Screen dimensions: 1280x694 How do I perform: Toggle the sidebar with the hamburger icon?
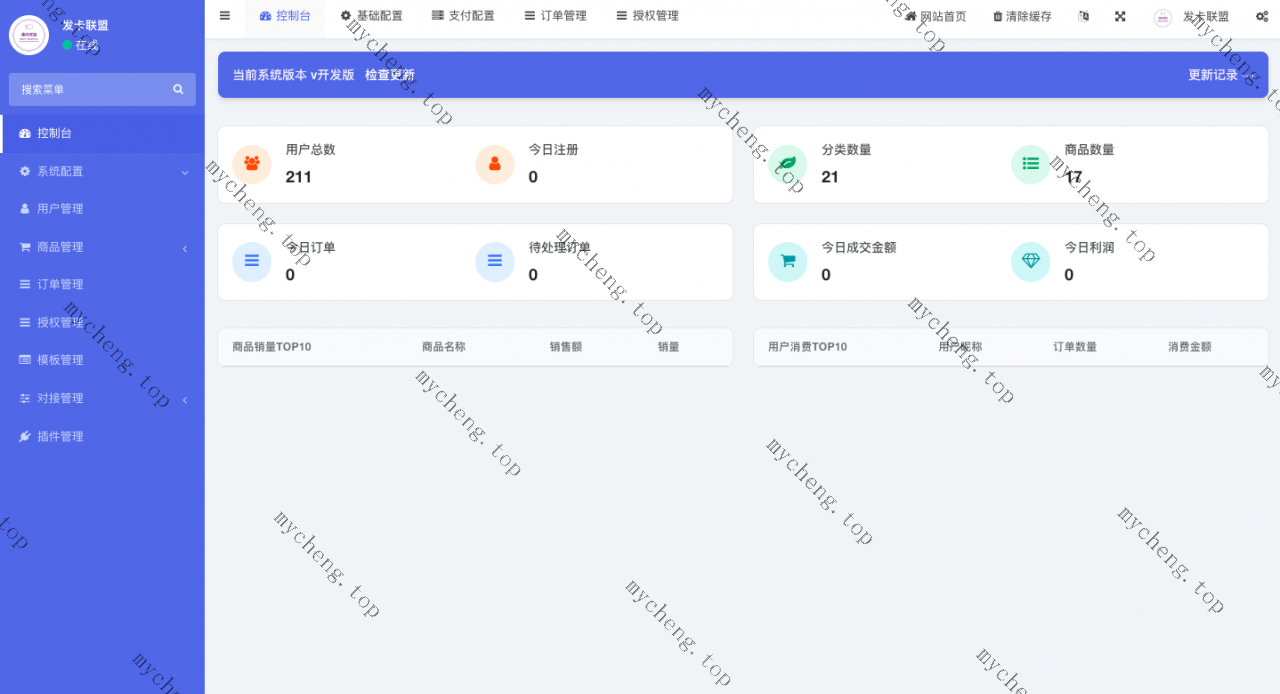pos(225,16)
